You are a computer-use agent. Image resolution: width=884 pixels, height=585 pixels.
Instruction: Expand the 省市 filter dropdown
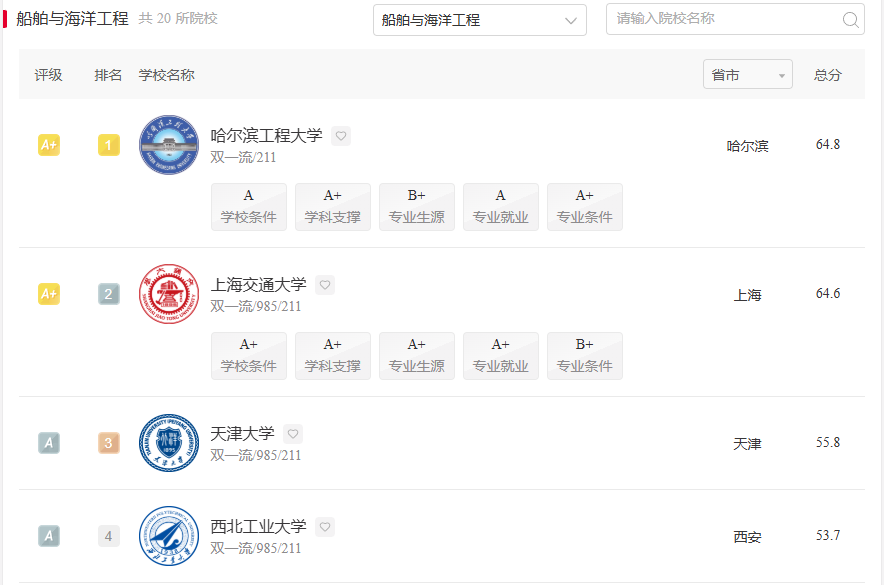click(747, 73)
